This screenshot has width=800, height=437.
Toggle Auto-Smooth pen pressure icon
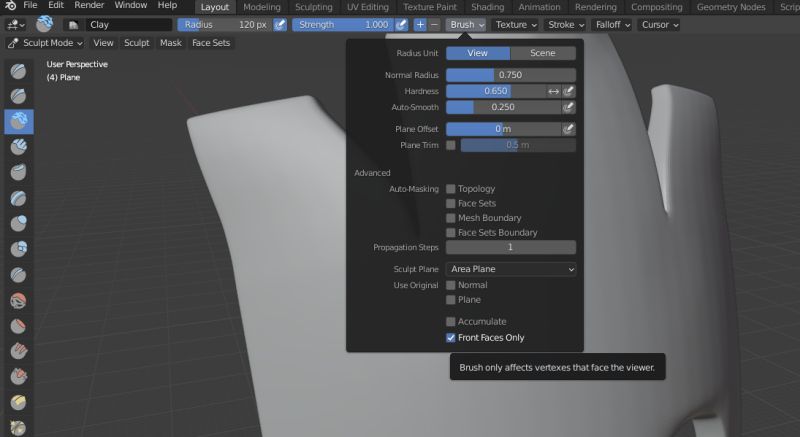coord(568,107)
